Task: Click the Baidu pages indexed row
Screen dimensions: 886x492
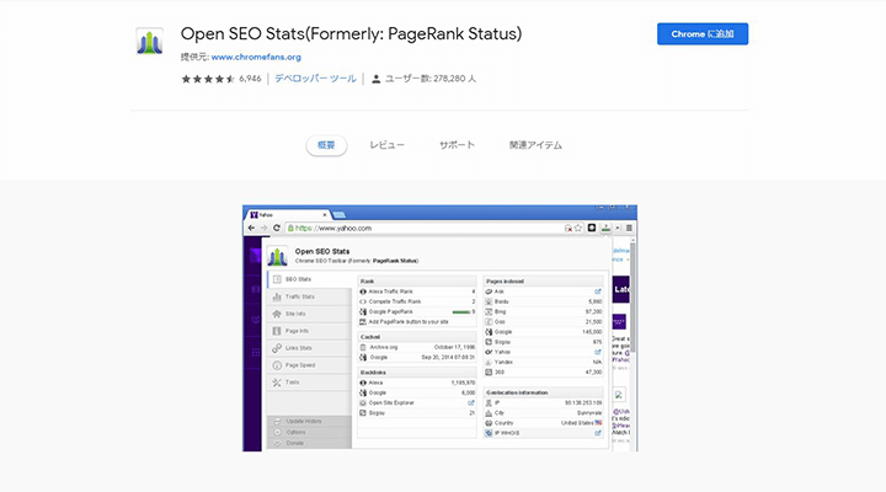Action: point(544,302)
